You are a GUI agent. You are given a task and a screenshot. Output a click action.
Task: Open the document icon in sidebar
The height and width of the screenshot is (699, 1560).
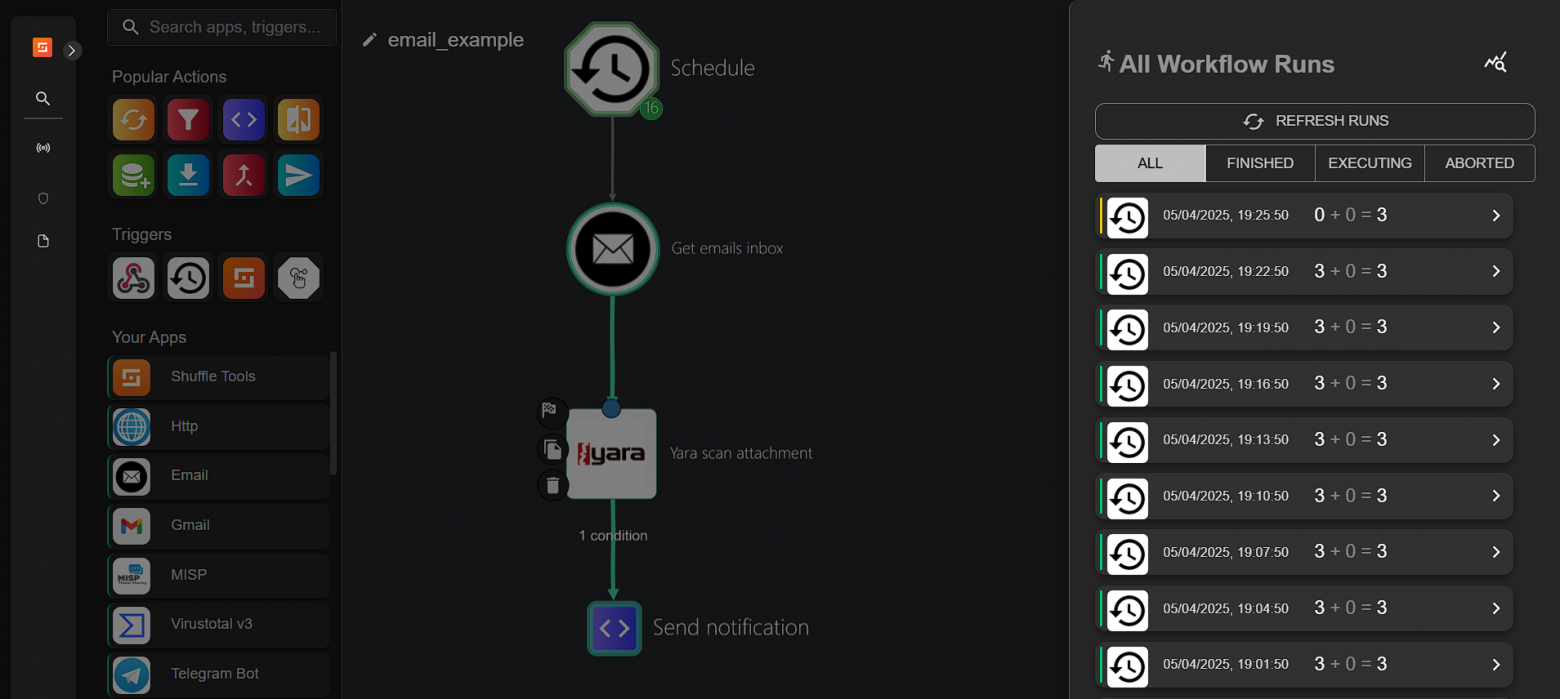42,241
